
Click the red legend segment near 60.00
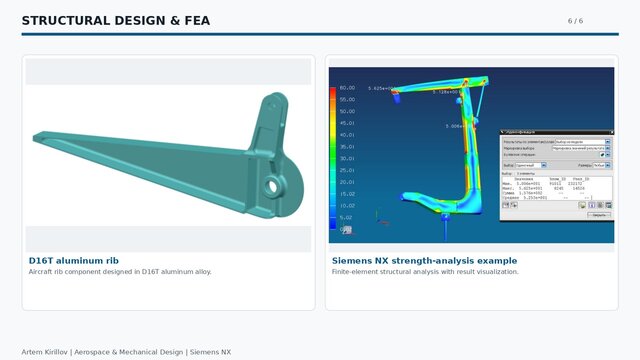(x=333, y=93)
